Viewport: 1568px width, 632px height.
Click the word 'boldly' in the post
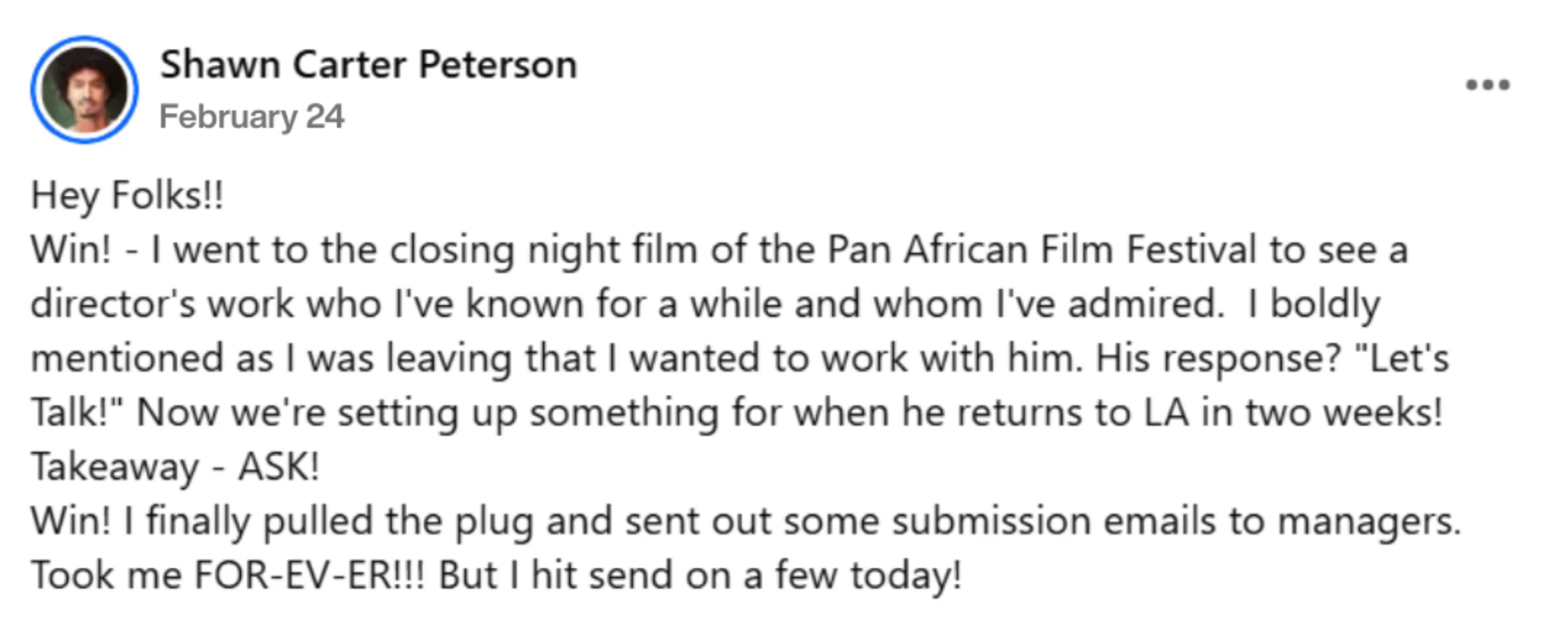[x=1325, y=304]
